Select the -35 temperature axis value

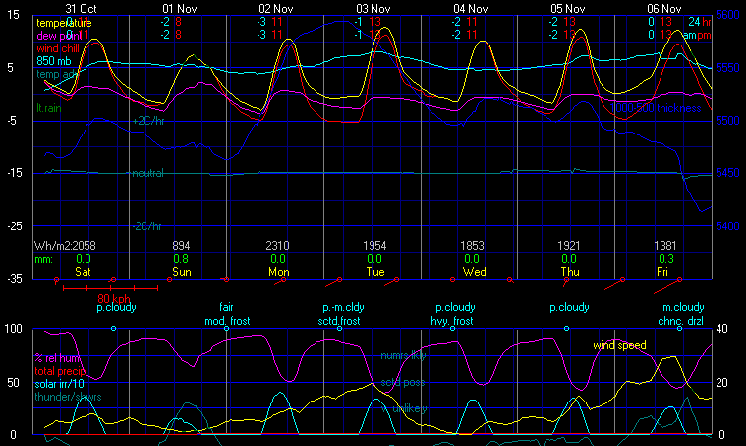click(x=15, y=278)
